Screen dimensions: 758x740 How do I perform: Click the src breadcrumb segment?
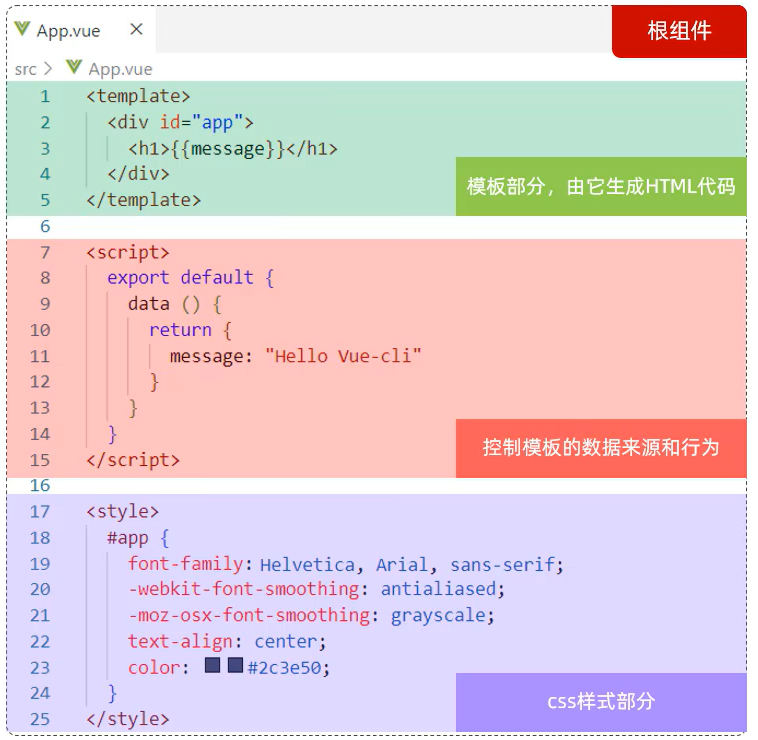(x=25, y=70)
